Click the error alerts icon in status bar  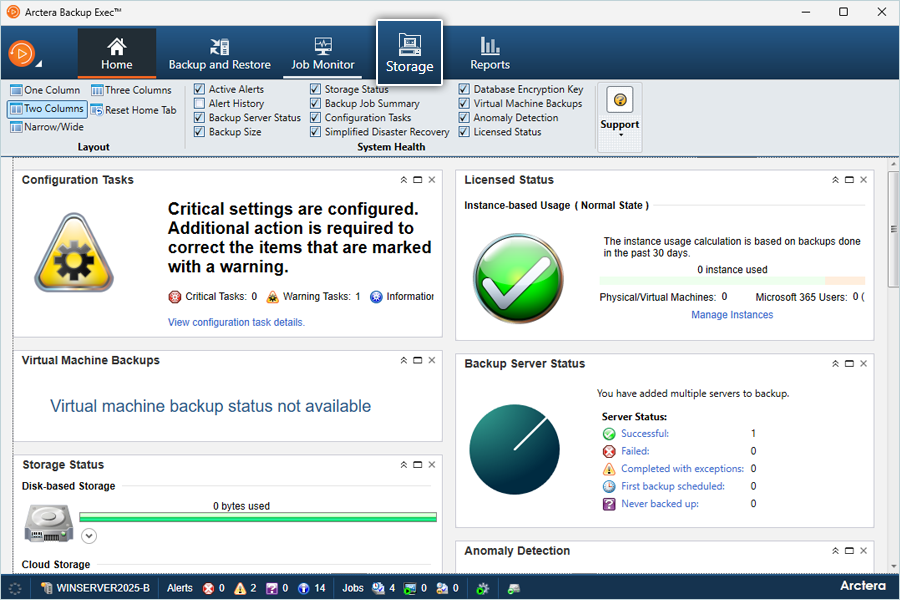(208, 588)
